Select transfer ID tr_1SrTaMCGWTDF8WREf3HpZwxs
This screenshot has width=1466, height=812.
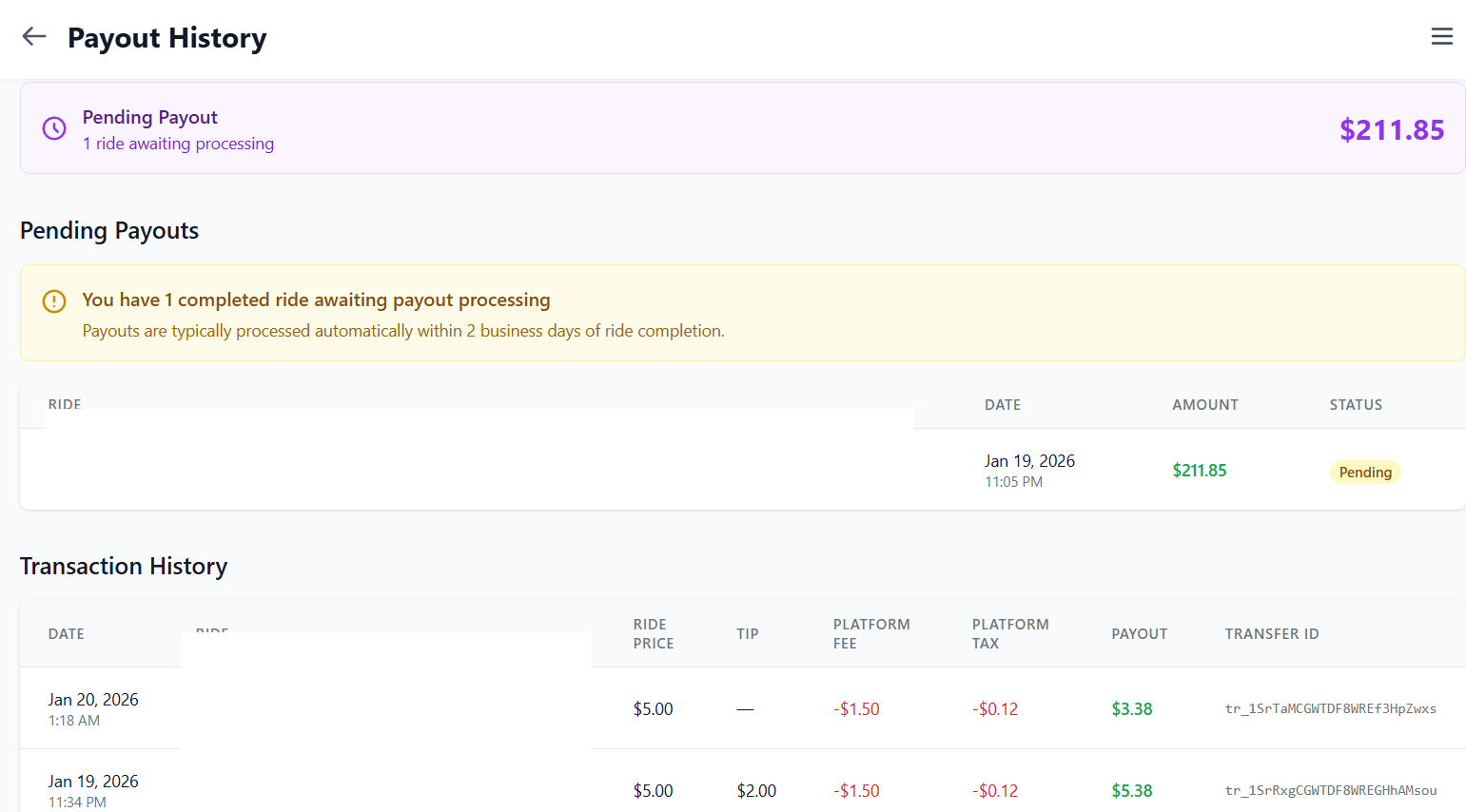1332,708
